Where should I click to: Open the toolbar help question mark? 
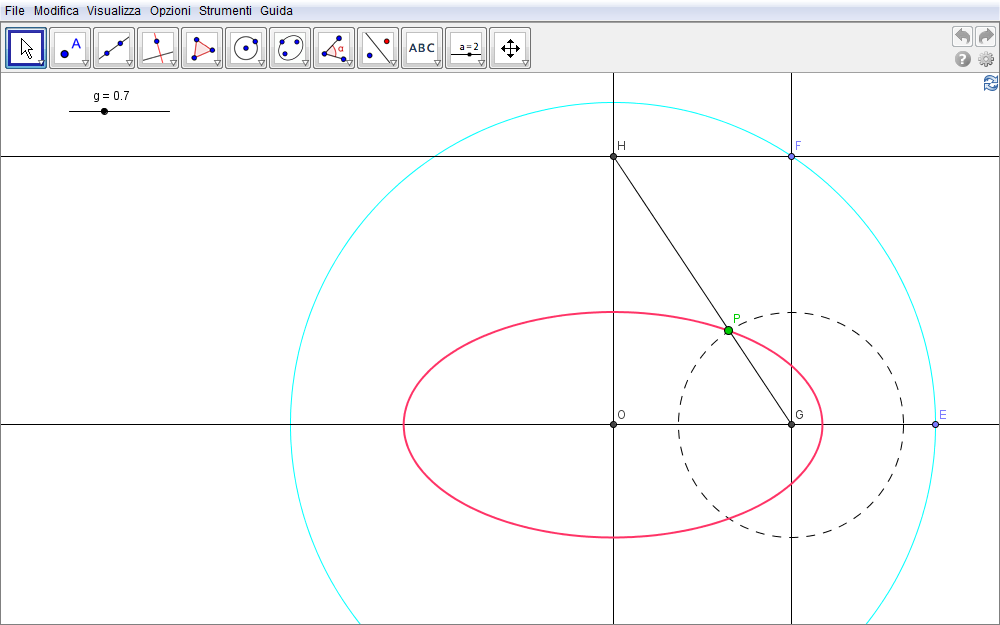click(x=962, y=59)
